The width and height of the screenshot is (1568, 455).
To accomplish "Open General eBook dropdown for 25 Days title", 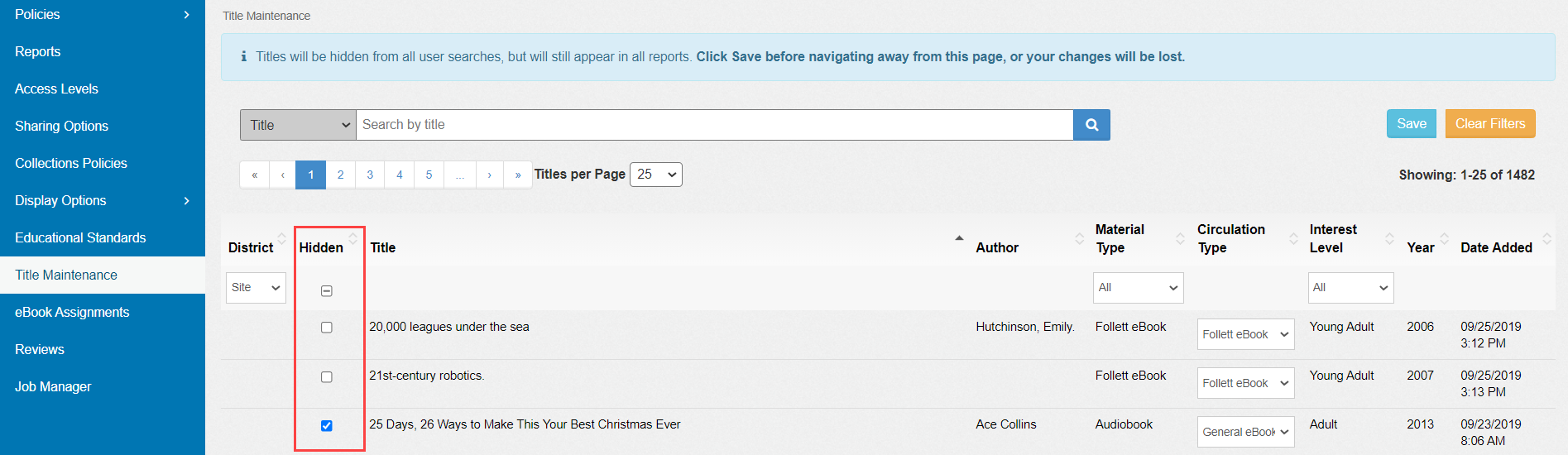I will 1245,432.
